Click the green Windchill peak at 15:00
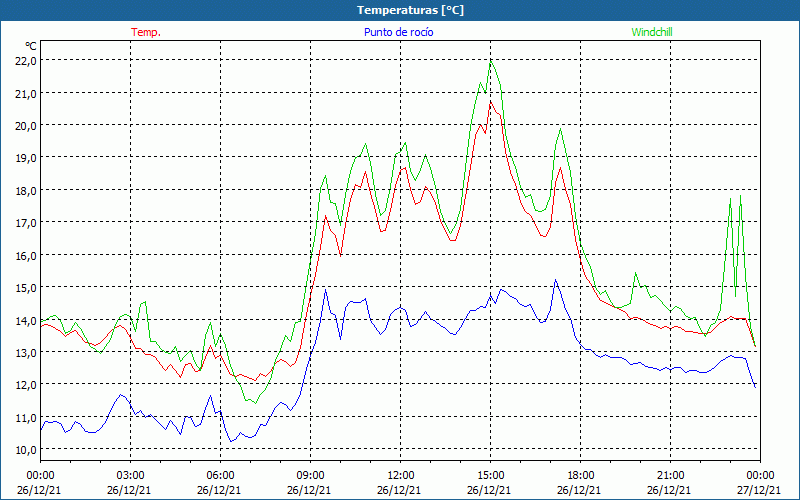This screenshot has width=800, height=500. [491, 62]
